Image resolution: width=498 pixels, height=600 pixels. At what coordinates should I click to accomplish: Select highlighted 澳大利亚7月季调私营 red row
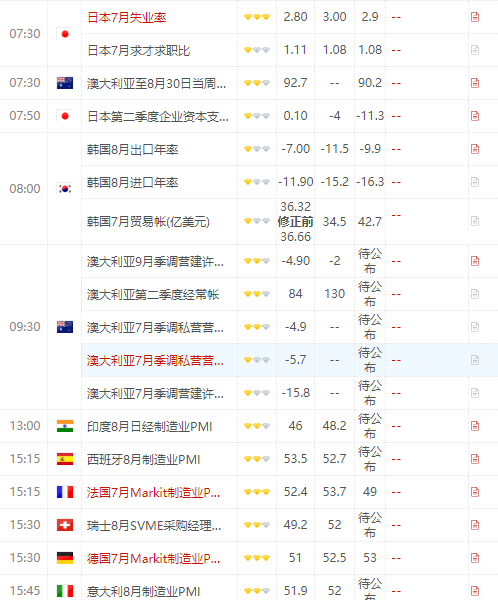(x=289, y=360)
